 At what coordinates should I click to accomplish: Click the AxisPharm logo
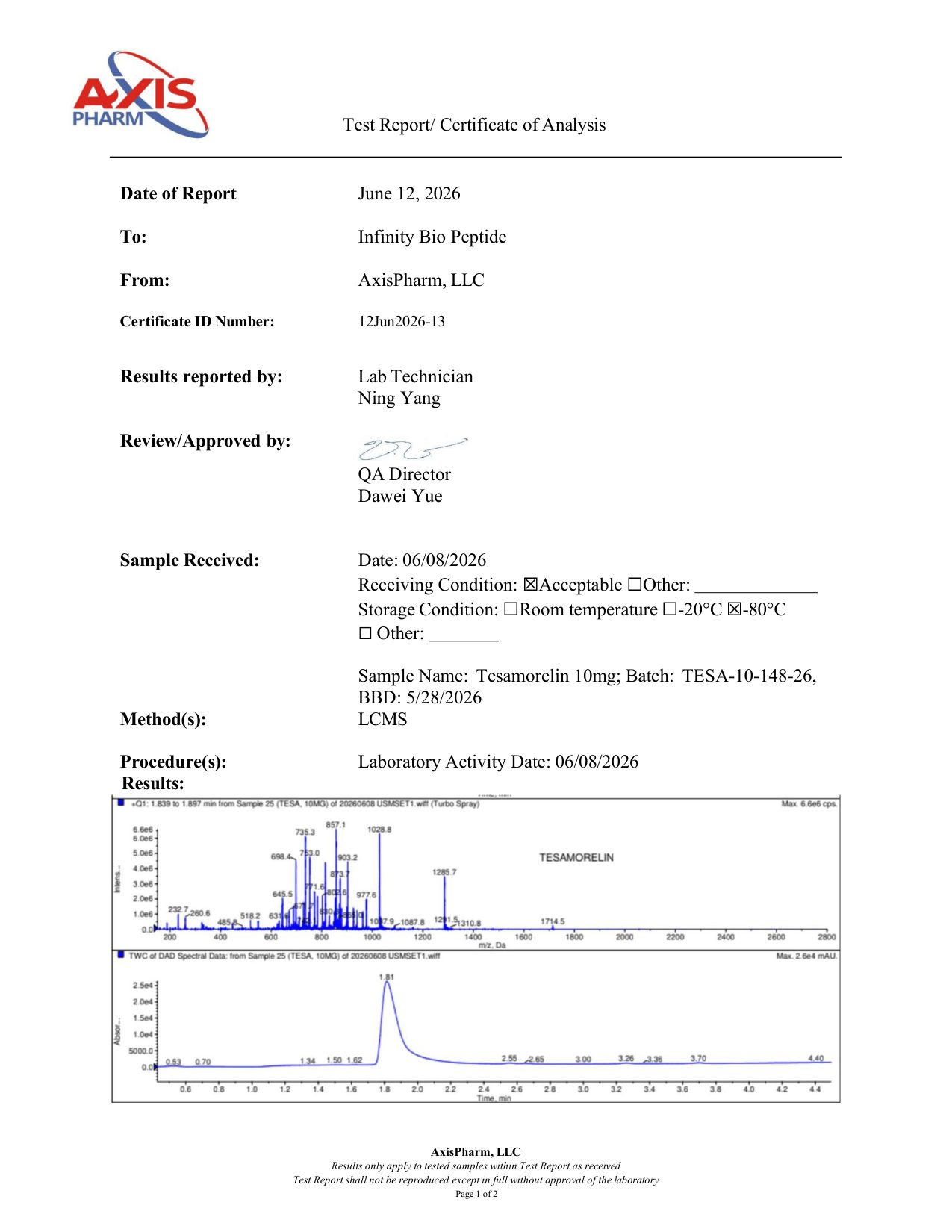(140, 94)
